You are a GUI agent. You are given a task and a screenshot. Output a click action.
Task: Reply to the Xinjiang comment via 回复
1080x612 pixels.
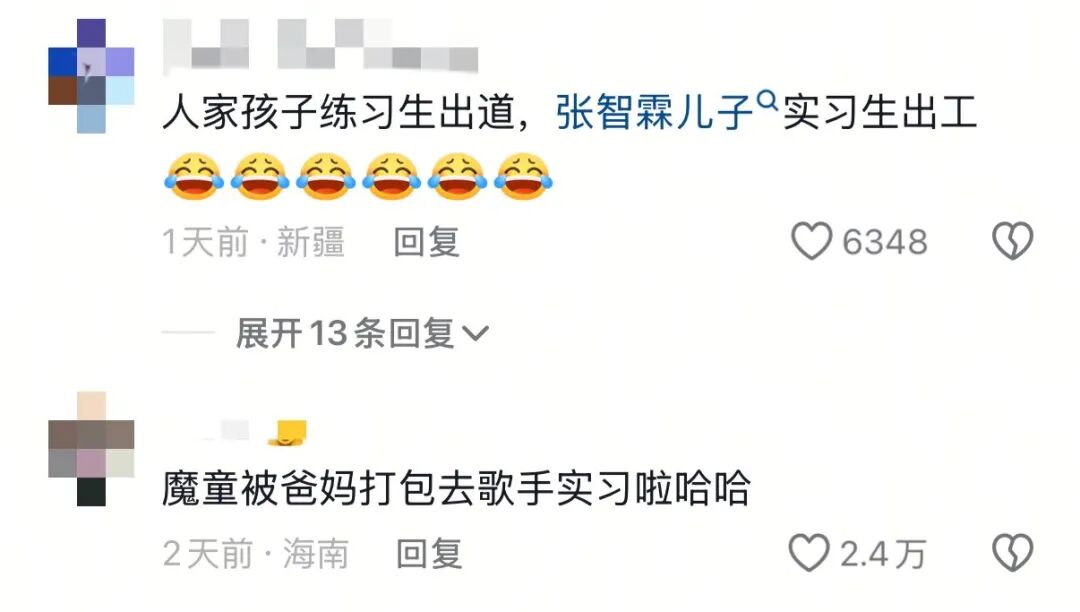pos(426,242)
